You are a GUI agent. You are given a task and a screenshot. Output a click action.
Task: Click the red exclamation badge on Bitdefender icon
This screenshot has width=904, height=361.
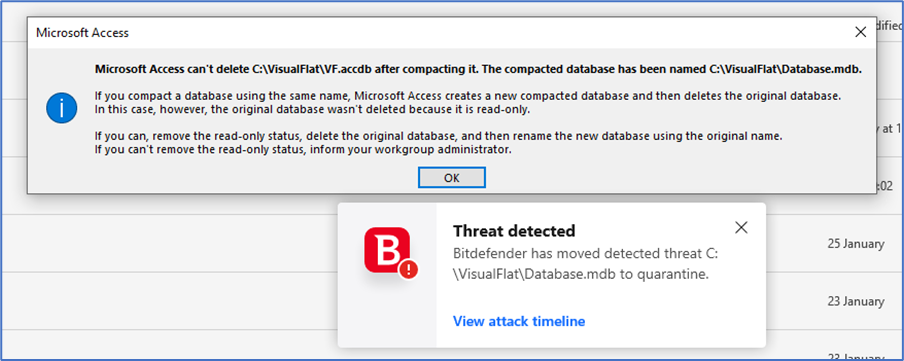409,269
